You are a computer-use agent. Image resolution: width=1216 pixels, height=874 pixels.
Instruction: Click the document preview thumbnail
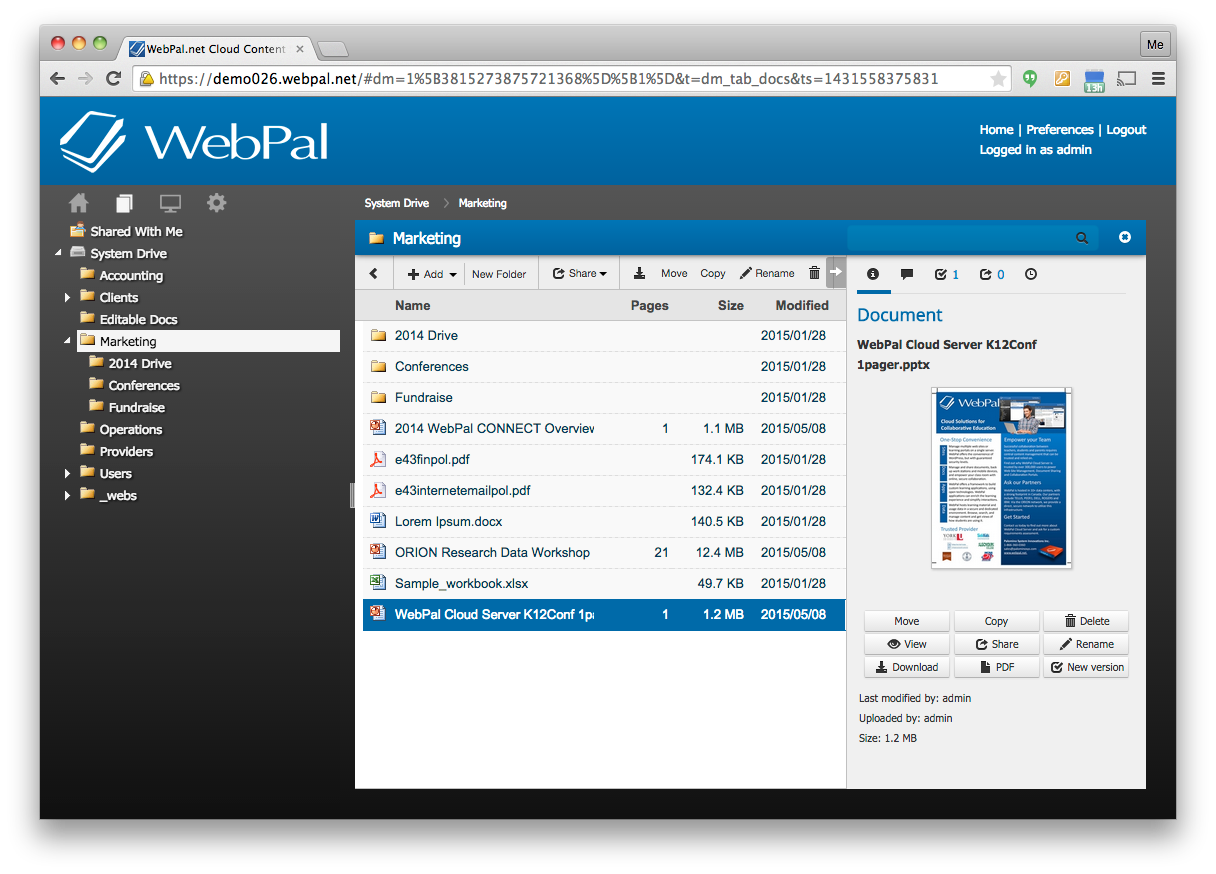(x=1001, y=478)
